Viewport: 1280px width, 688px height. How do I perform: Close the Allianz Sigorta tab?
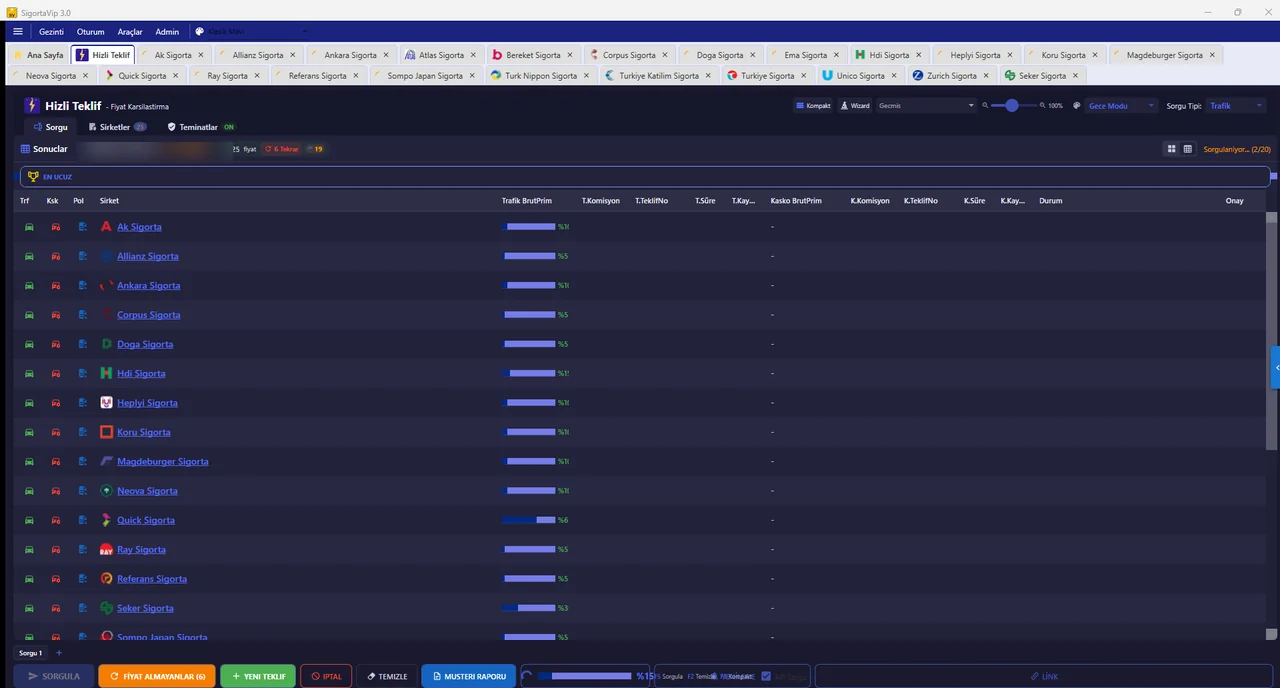coord(292,55)
